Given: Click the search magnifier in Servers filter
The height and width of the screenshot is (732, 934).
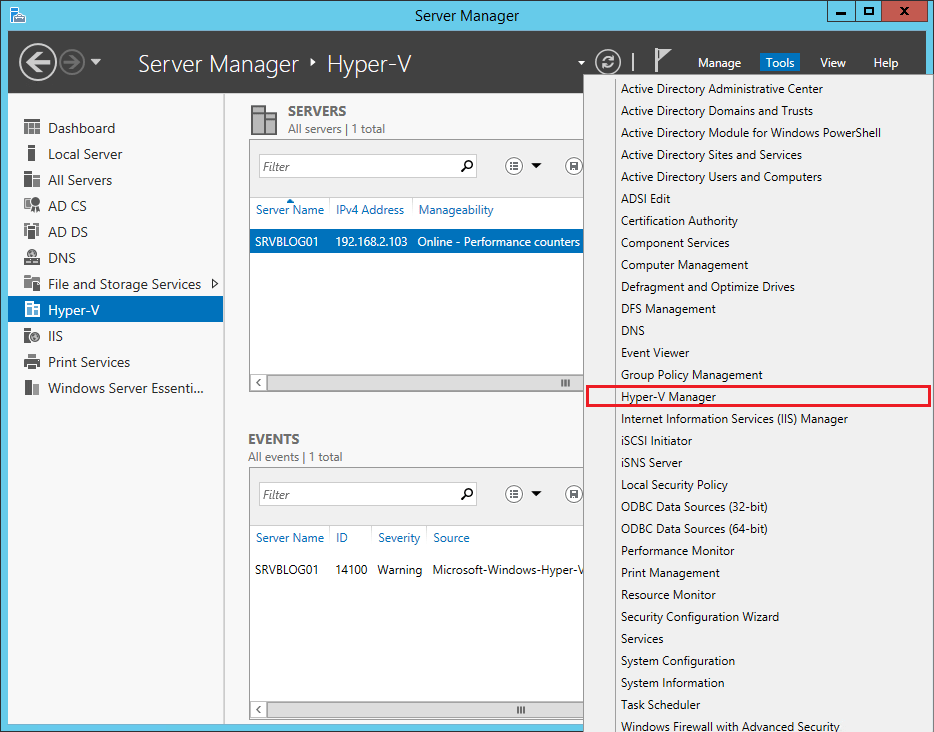Looking at the screenshot, I should click(467, 166).
